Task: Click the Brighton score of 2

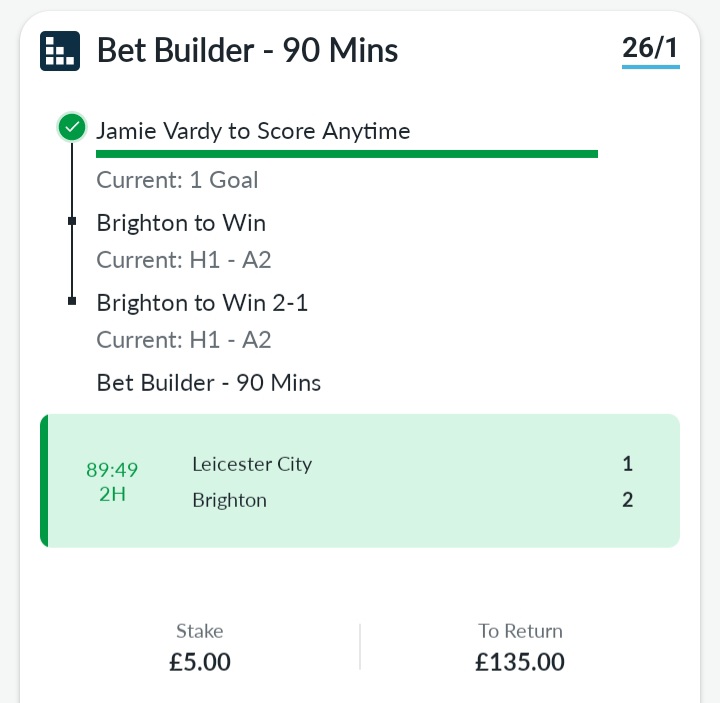Action: tap(627, 500)
